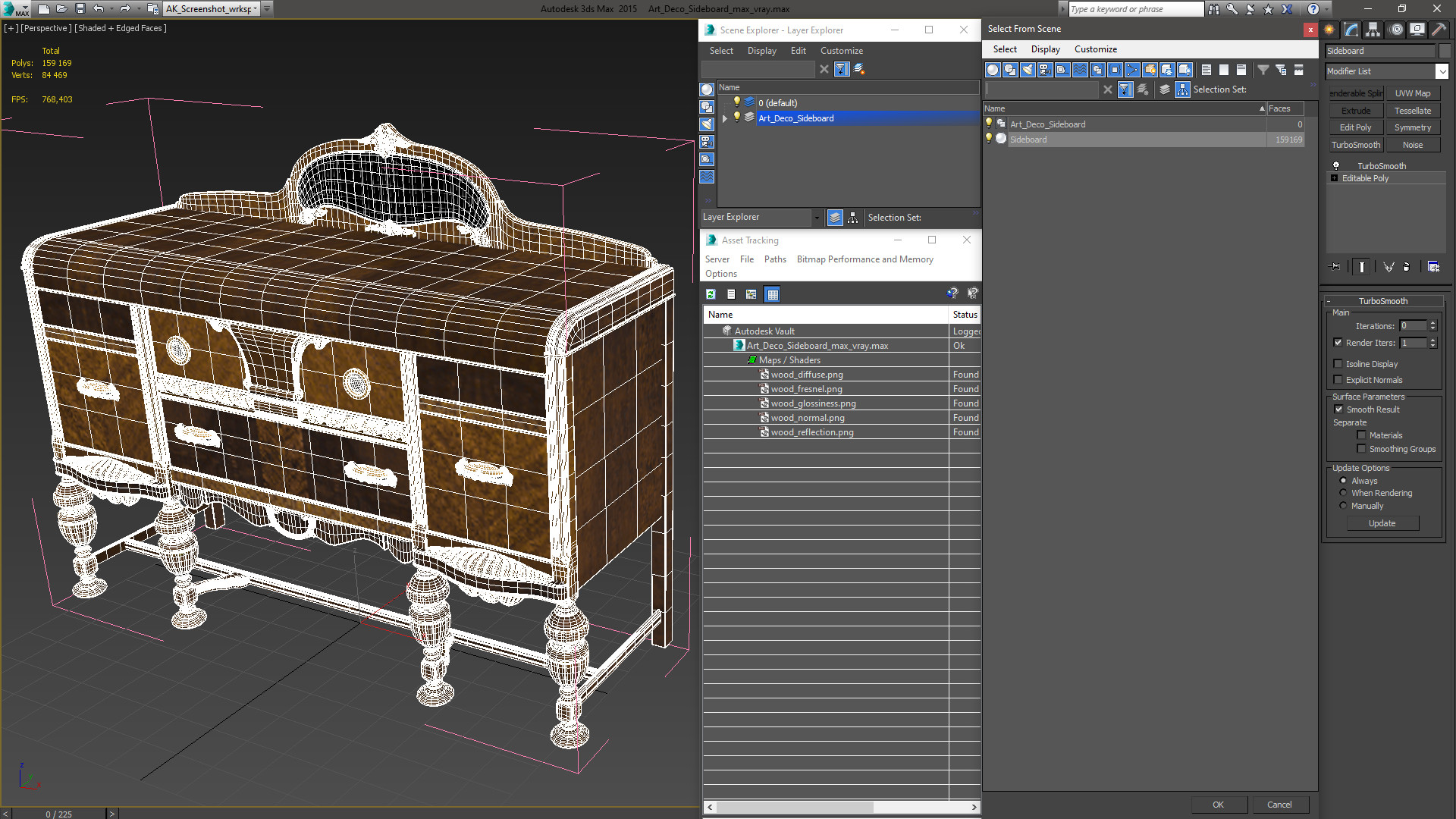
Task: Click create new layer icon in Scene Explorer
Action: pos(859,69)
